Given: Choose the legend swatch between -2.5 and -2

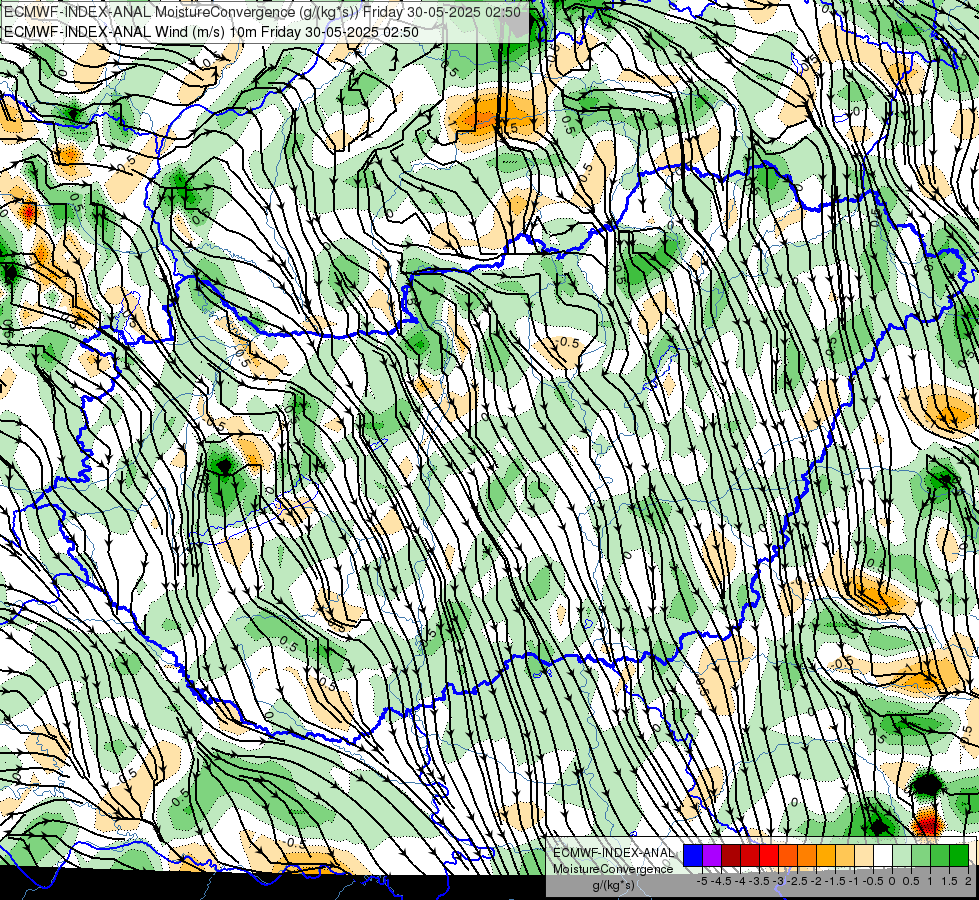Looking at the screenshot, I should (x=807, y=855).
